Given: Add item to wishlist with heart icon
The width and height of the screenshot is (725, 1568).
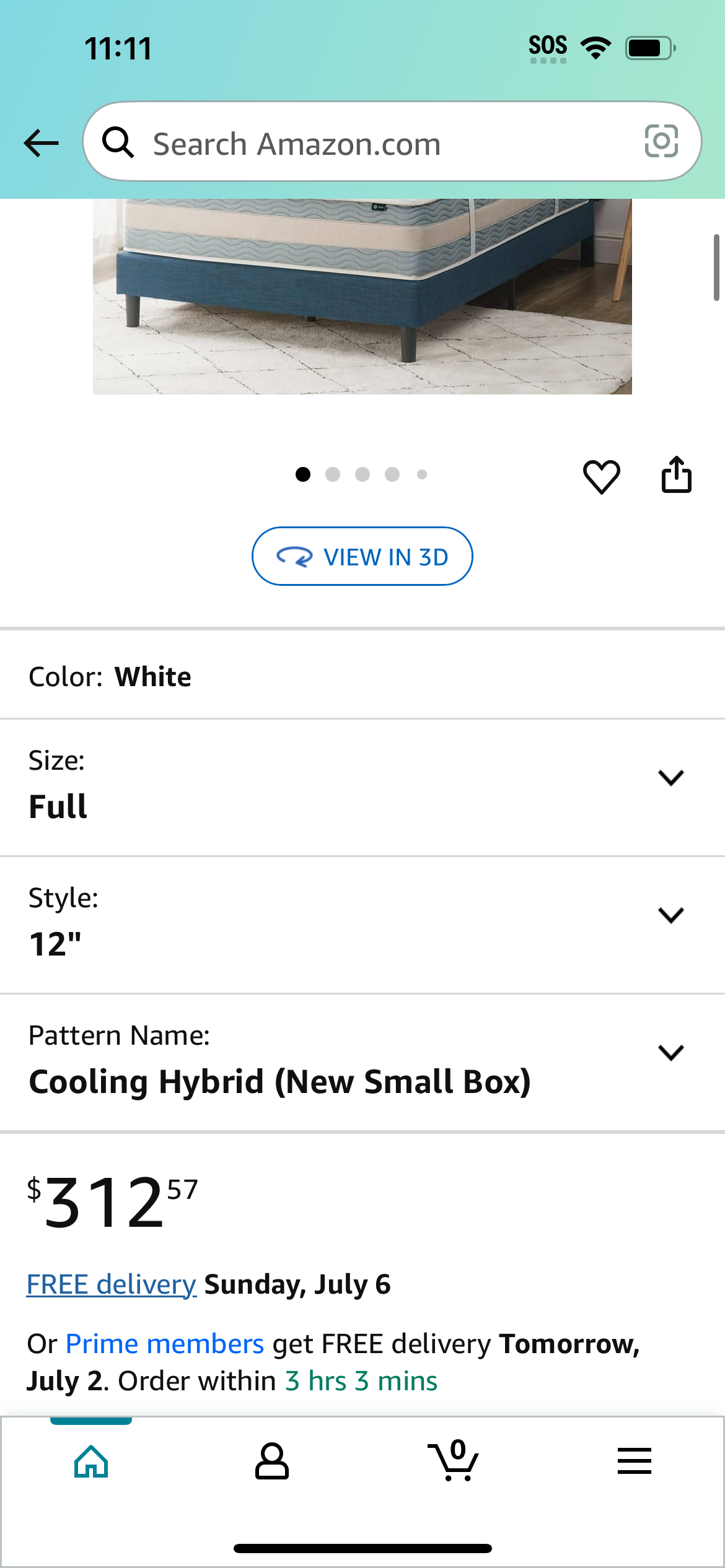Looking at the screenshot, I should [601, 476].
